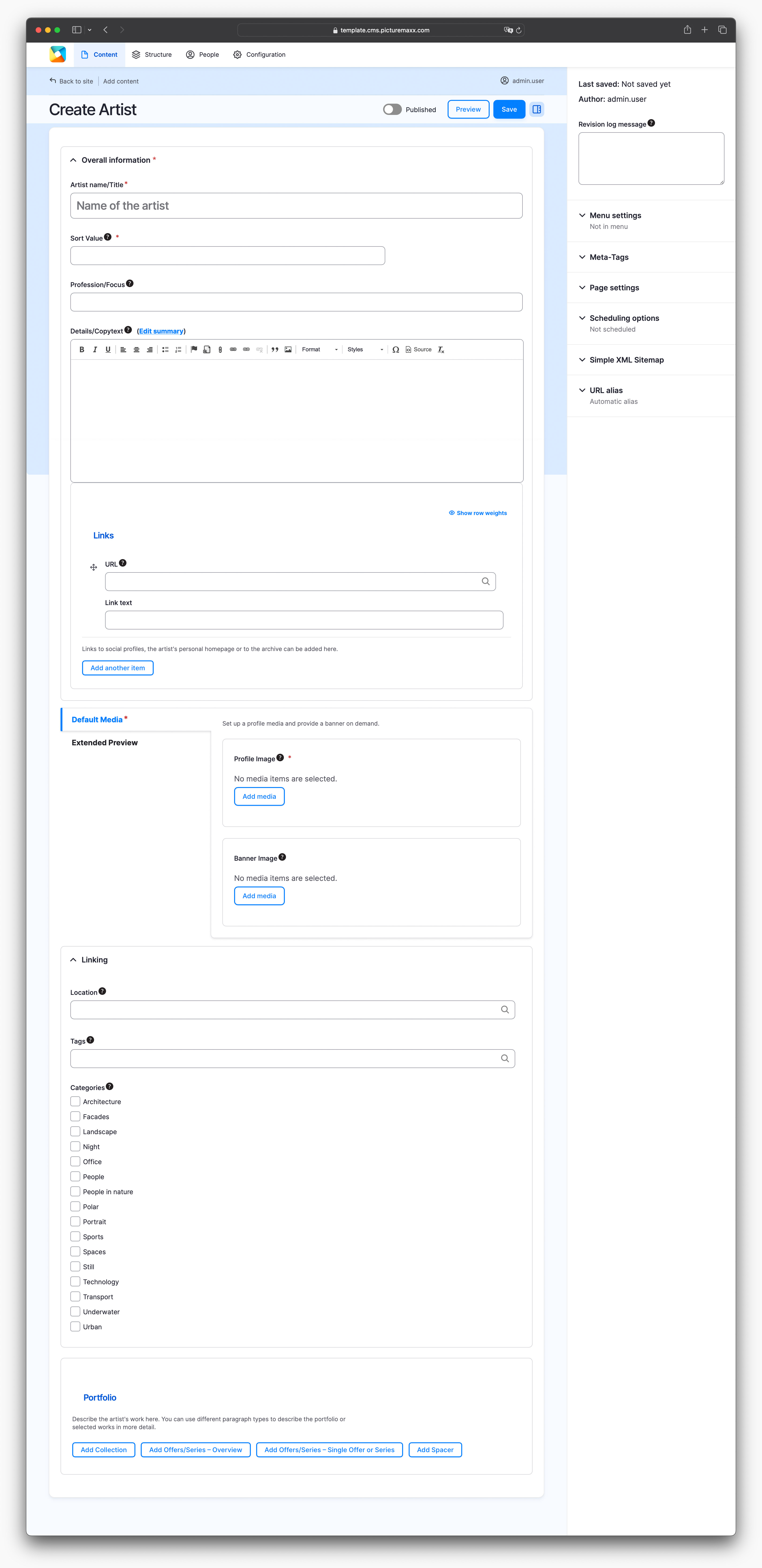The width and height of the screenshot is (762, 1568).
Task: Toggle underline in the editor toolbar
Action: 108,349
